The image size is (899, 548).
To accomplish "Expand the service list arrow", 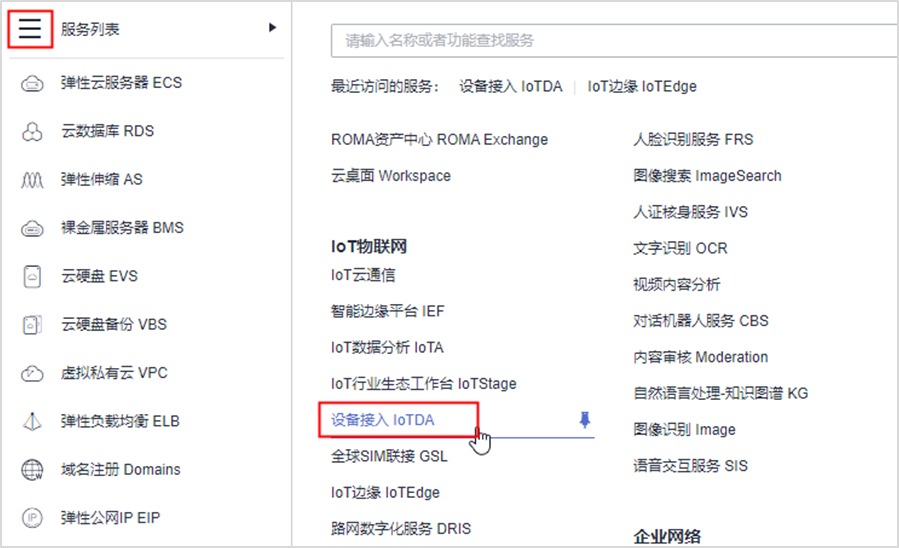I will pyautogui.click(x=272, y=28).
